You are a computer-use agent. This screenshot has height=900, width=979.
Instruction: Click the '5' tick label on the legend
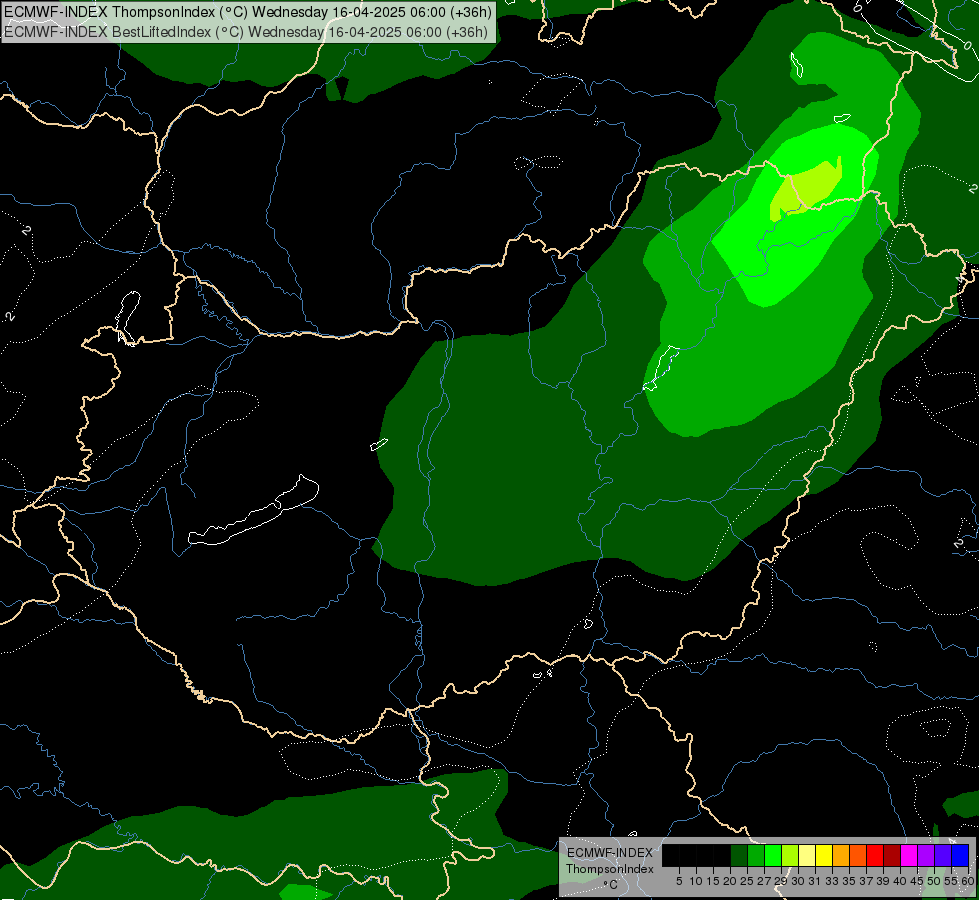679,881
